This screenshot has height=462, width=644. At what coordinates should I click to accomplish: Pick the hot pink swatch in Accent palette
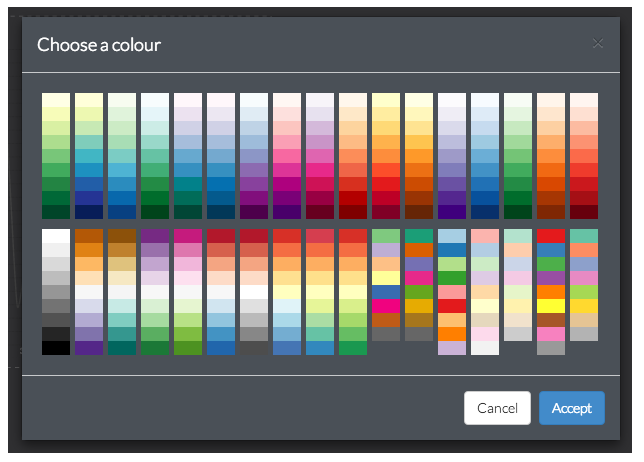pos(386,306)
